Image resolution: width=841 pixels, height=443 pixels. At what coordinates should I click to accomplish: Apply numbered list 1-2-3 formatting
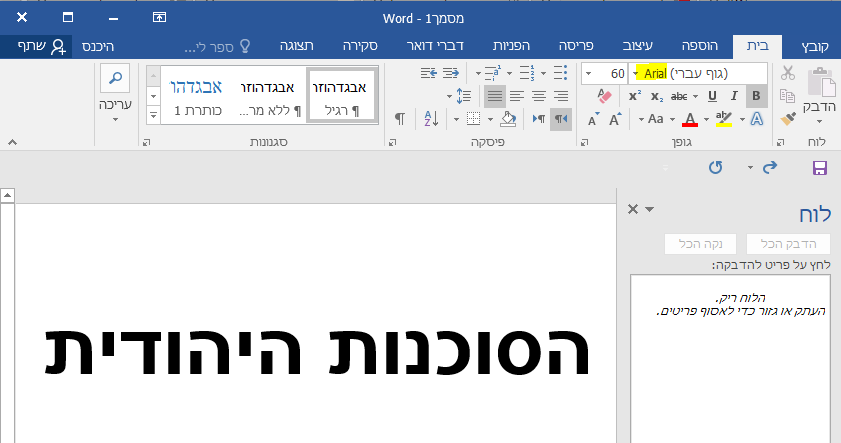(527, 72)
